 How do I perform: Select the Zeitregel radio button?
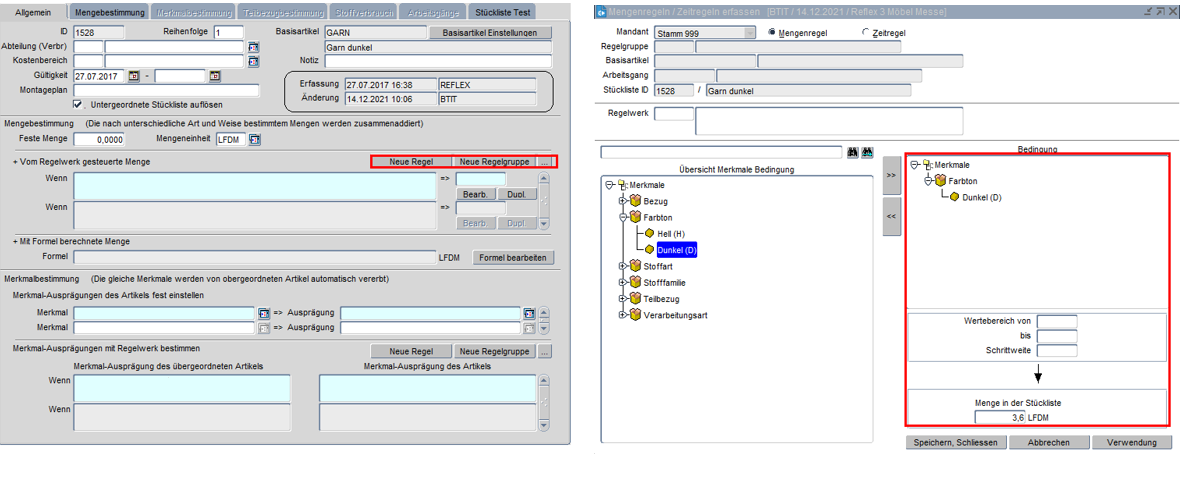866,33
